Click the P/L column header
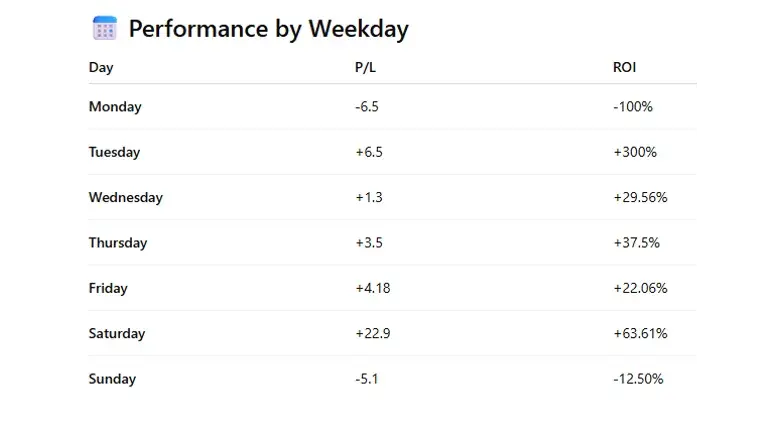This screenshot has width=773, height=435. 364,68
